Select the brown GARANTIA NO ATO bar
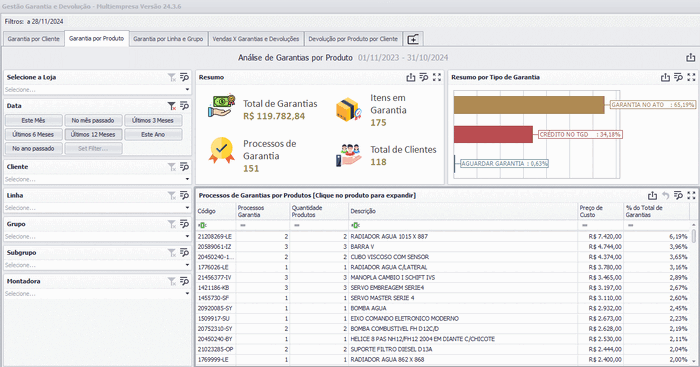Viewport: 700px width, 367px height. click(529, 105)
